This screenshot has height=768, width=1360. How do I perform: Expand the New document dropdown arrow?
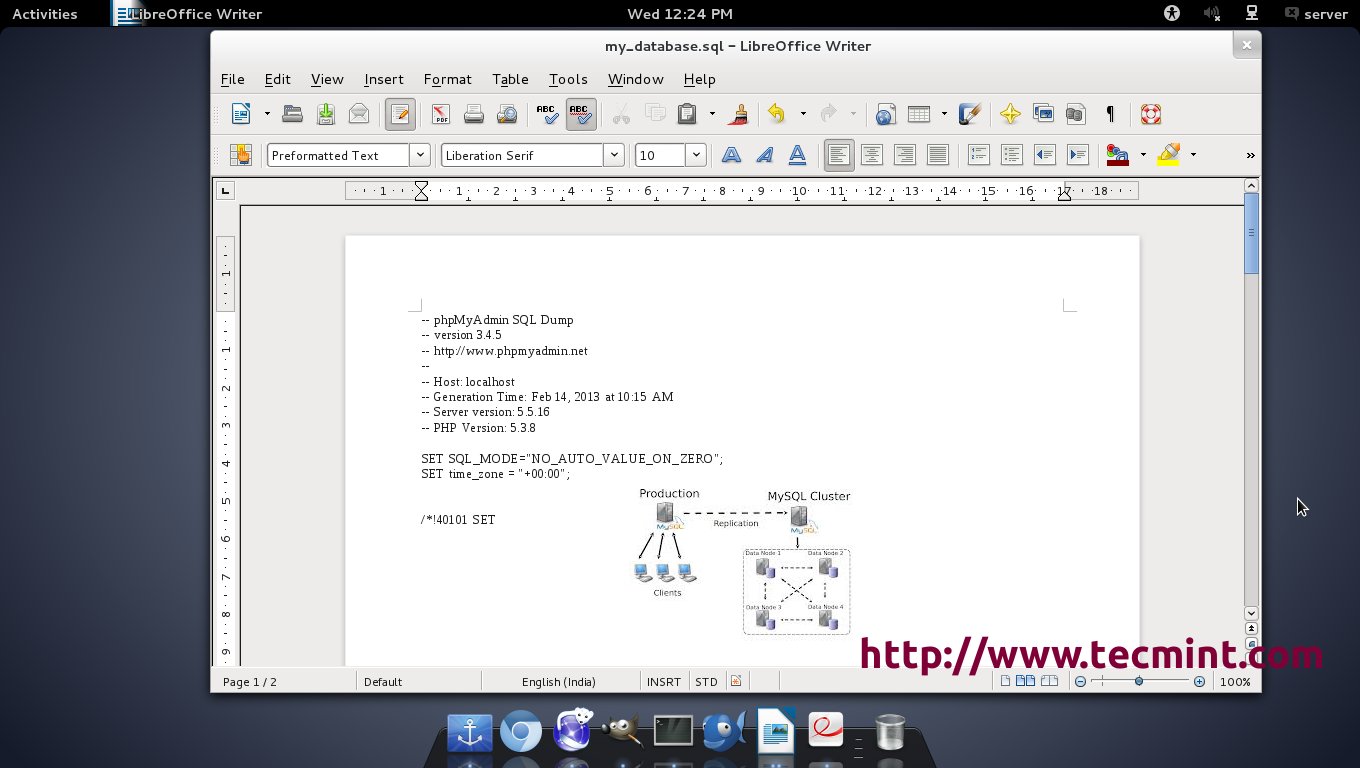click(x=267, y=114)
